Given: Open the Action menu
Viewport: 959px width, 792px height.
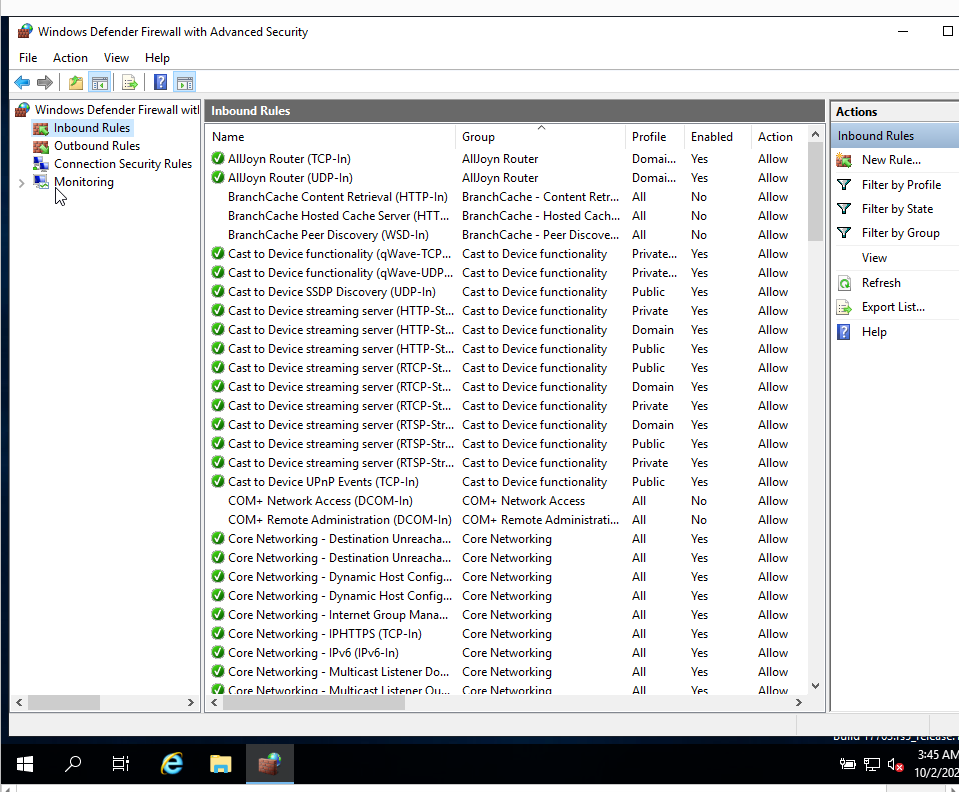Looking at the screenshot, I should coord(70,58).
